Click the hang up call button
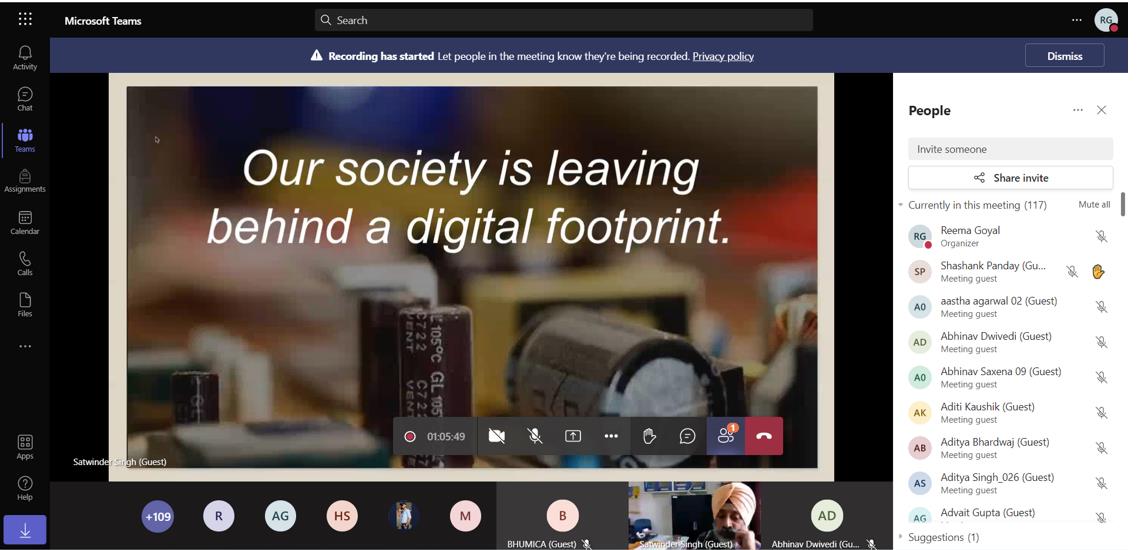This screenshot has height=550, width=1148. point(764,436)
